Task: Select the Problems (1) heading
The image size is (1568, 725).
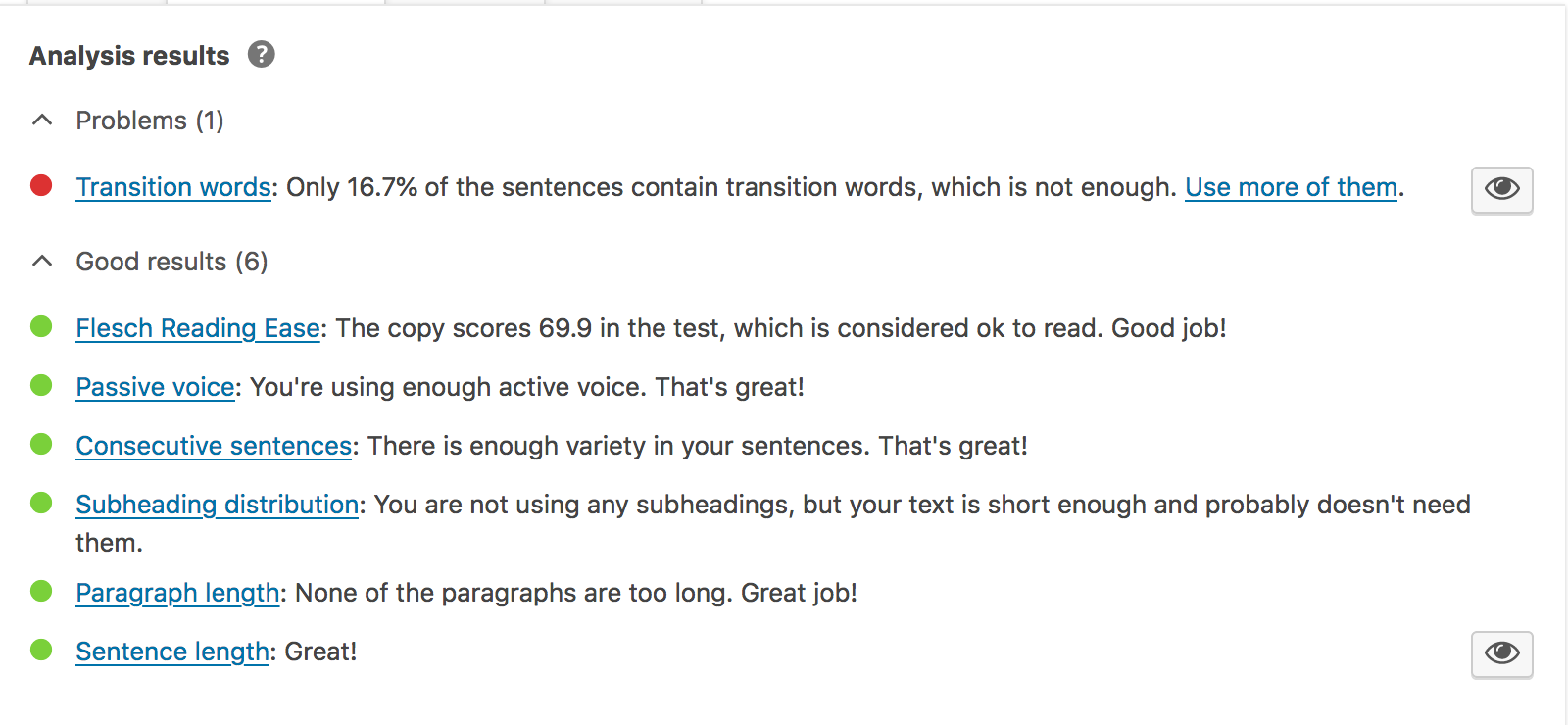Action: click(149, 120)
